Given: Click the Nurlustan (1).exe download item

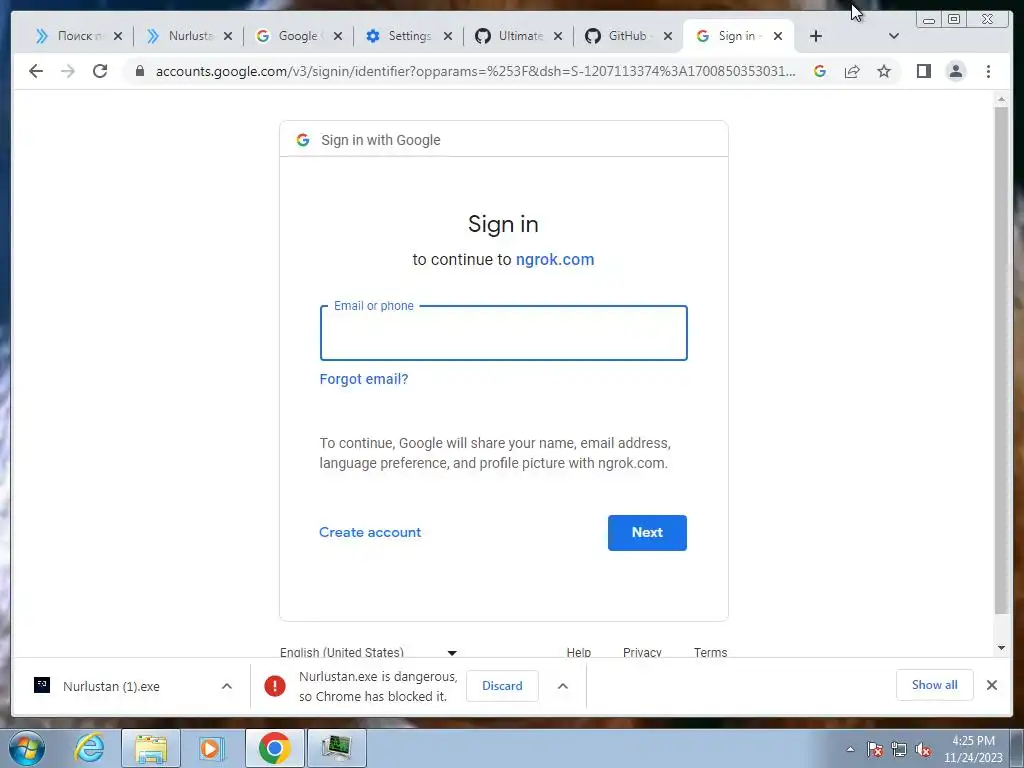Looking at the screenshot, I should (x=111, y=686).
